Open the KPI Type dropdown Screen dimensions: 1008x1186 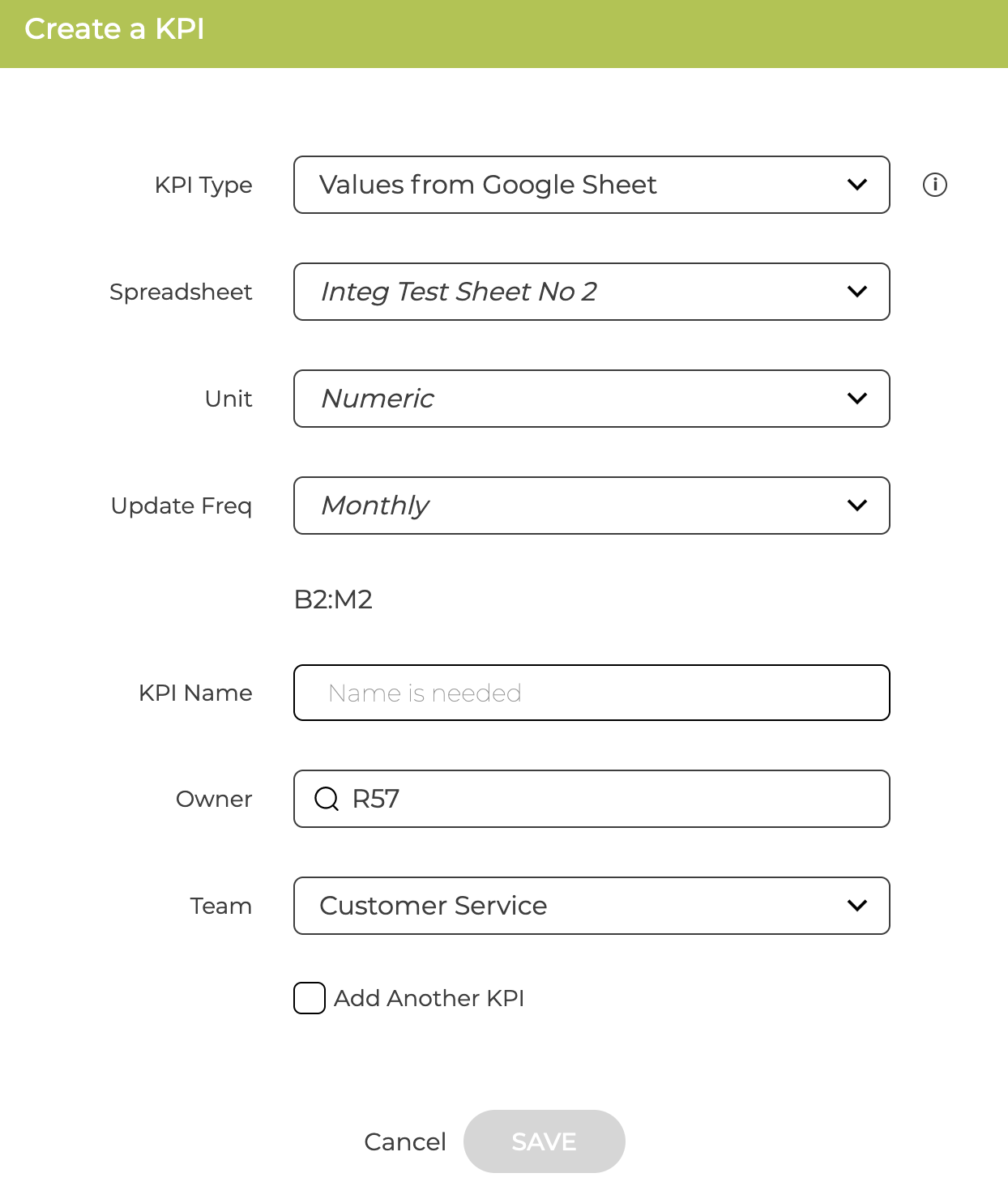pos(592,185)
